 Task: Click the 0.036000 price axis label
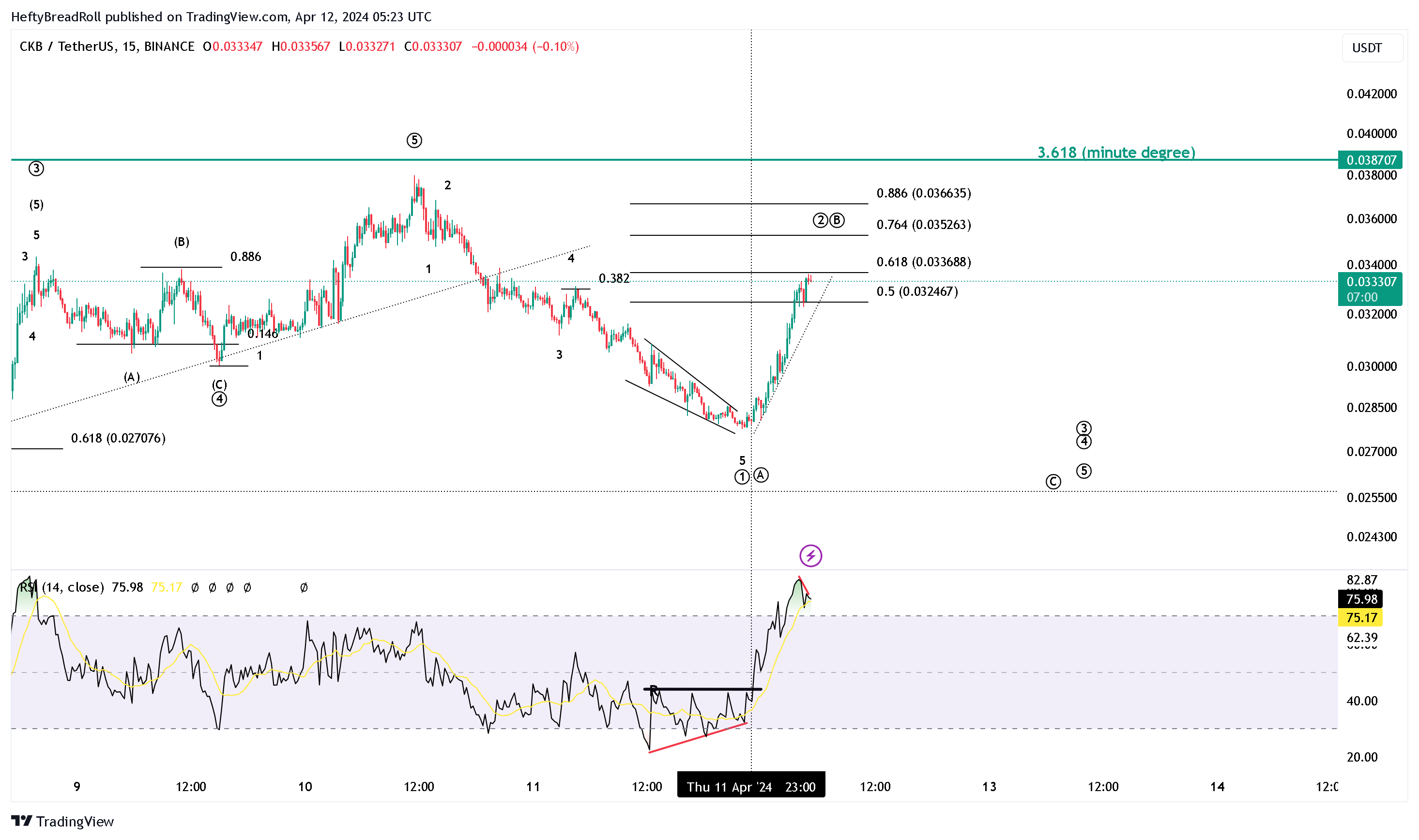[x=1372, y=219]
